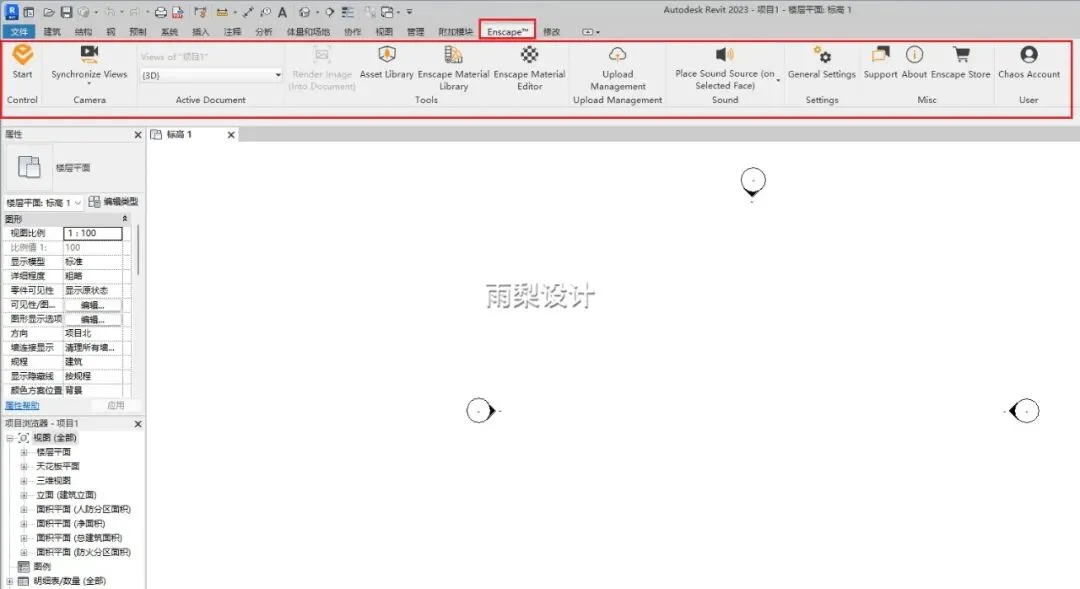1080x589 pixels.
Task: Switch to the 附加模块 ribbon tab
Action: pyautogui.click(x=455, y=32)
